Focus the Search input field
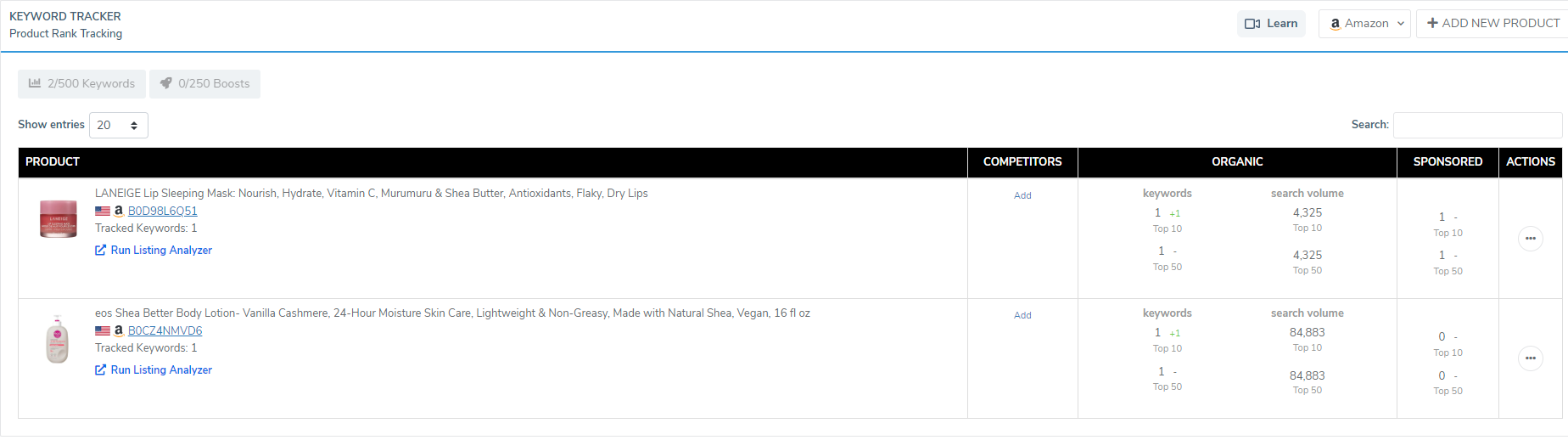The height and width of the screenshot is (440, 1568). click(x=1477, y=125)
